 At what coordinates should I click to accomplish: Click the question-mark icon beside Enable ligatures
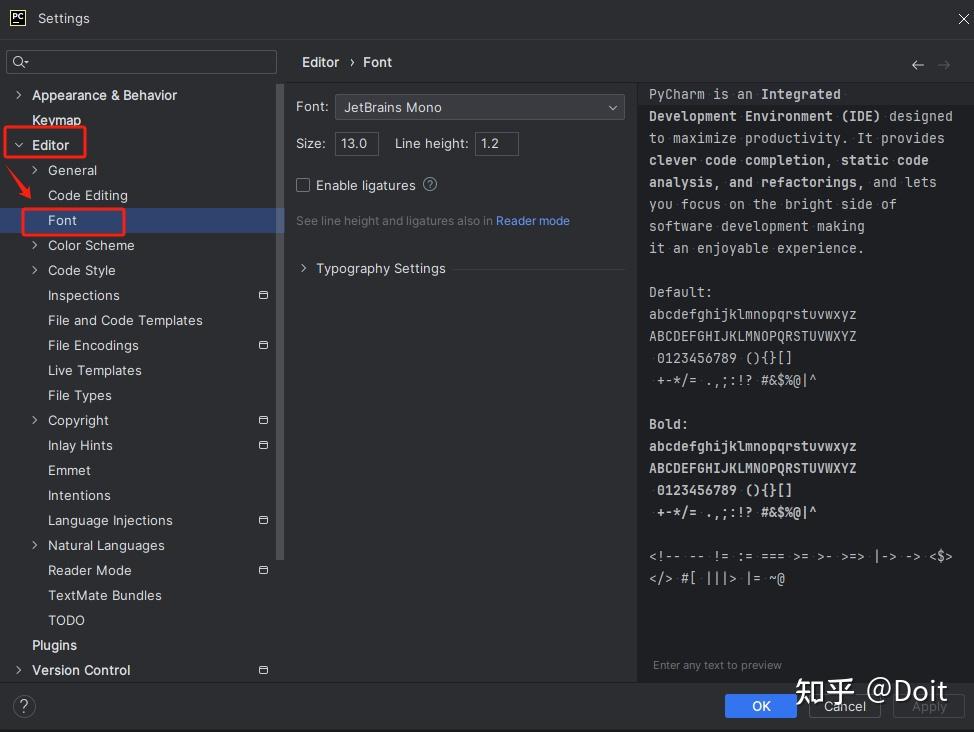coord(428,185)
